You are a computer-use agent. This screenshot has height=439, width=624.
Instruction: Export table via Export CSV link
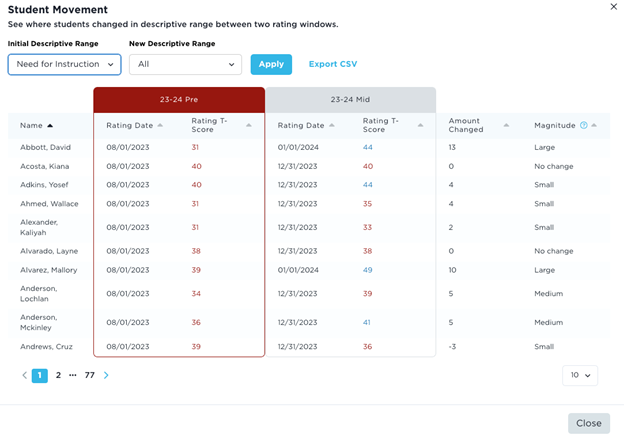[332, 64]
